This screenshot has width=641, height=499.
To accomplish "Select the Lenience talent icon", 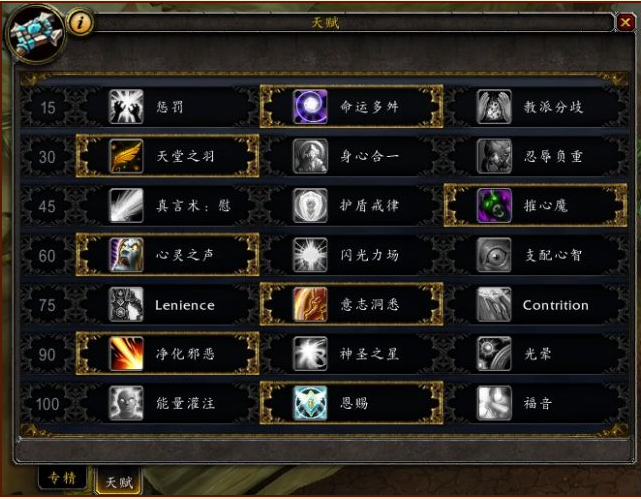I will 126,304.
